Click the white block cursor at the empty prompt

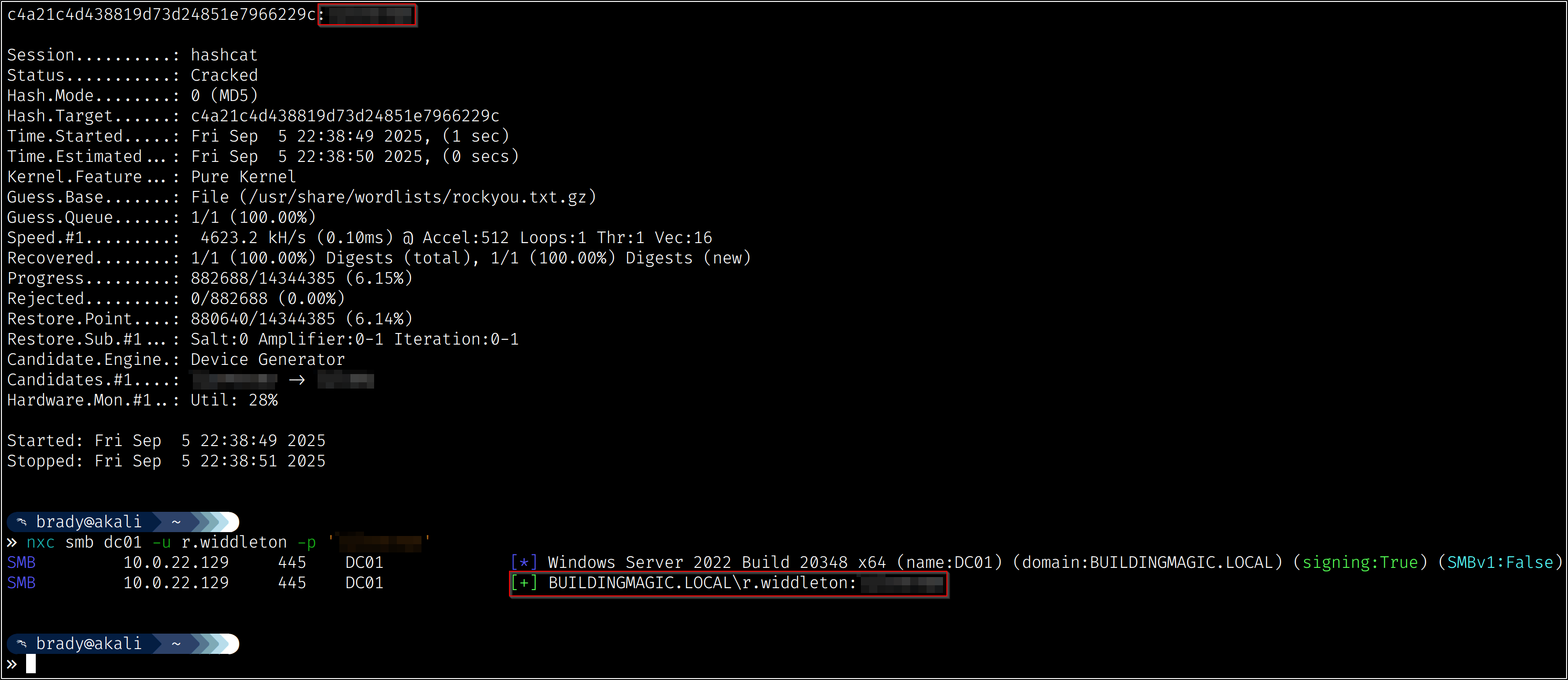(x=31, y=664)
